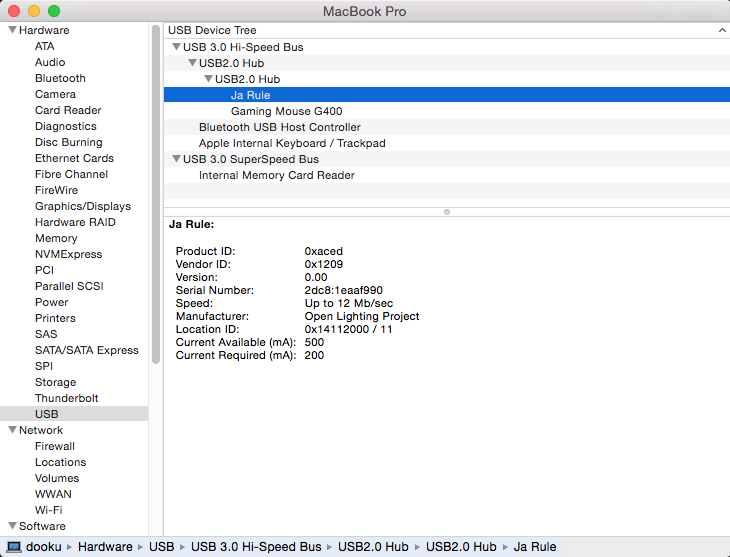Show Bluetooth hardware information
Image resolution: width=730 pixels, height=557 pixels.
(60, 78)
